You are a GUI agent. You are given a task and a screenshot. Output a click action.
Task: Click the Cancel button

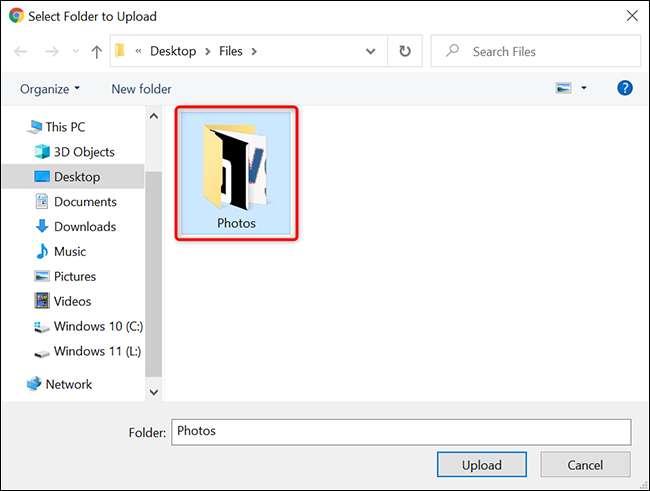point(585,465)
